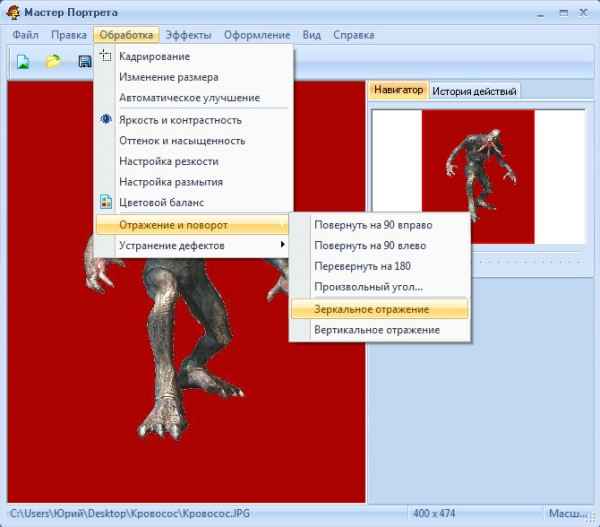Image resolution: width=600 pixels, height=527 pixels.
Task: Click the Мастер Портрета app icon
Action: pyautogui.click(x=12, y=12)
